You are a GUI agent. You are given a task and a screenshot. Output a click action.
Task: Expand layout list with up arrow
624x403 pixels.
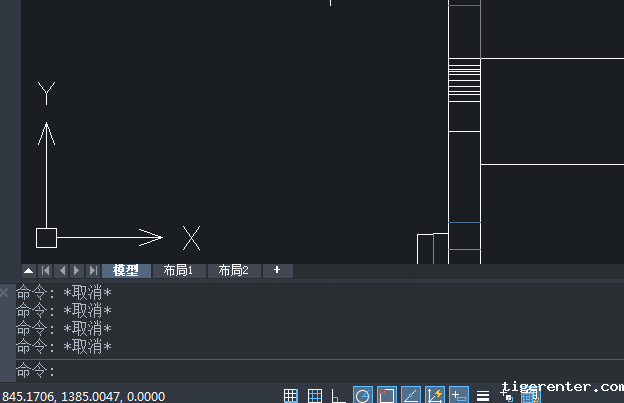(28, 271)
